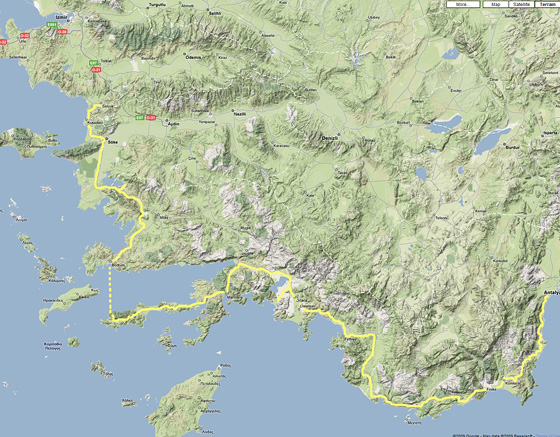Screen dimensions: 560x437
Task: Switch to the Map view type
Action: click(496, 5)
